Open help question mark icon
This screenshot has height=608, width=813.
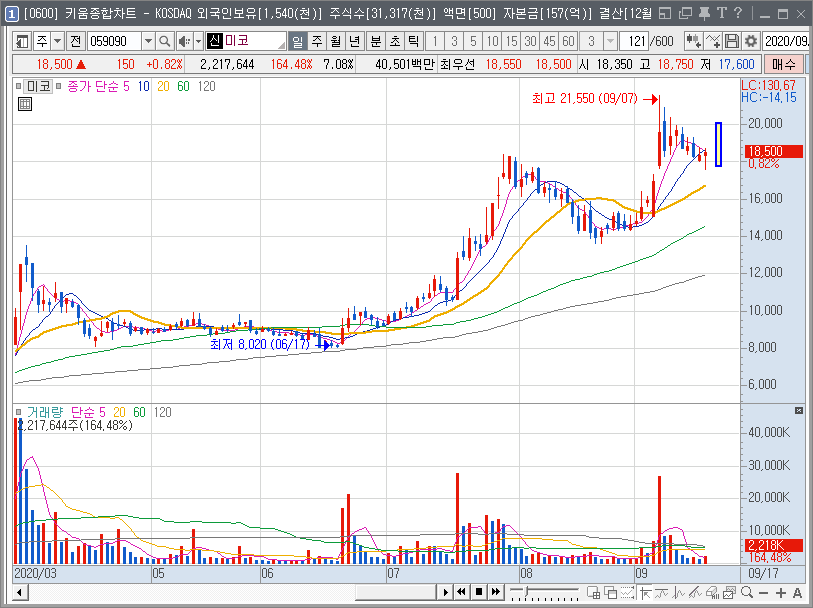tap(738, 13)
